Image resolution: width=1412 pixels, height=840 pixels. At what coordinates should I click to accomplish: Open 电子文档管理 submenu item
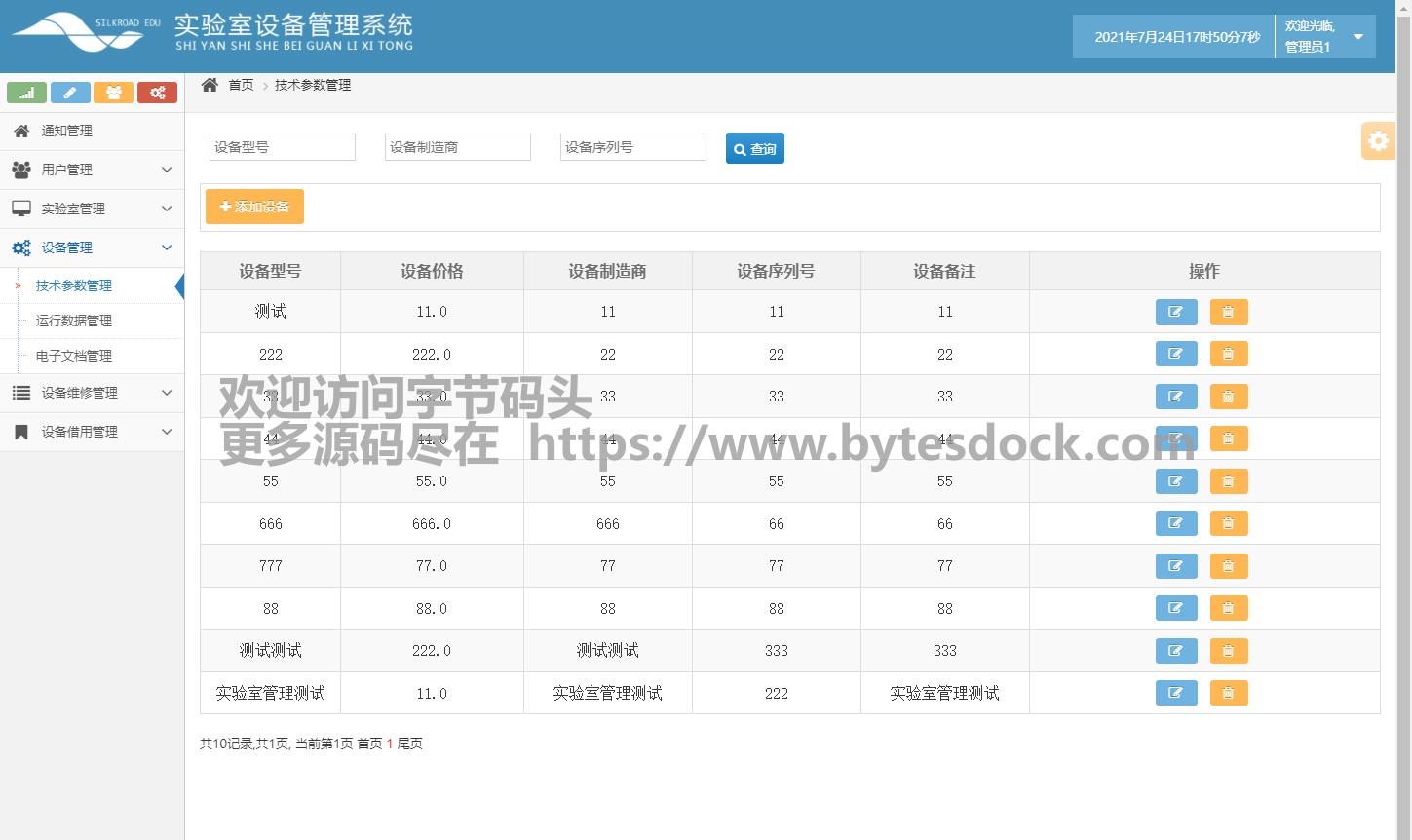[x=74, y=356]
